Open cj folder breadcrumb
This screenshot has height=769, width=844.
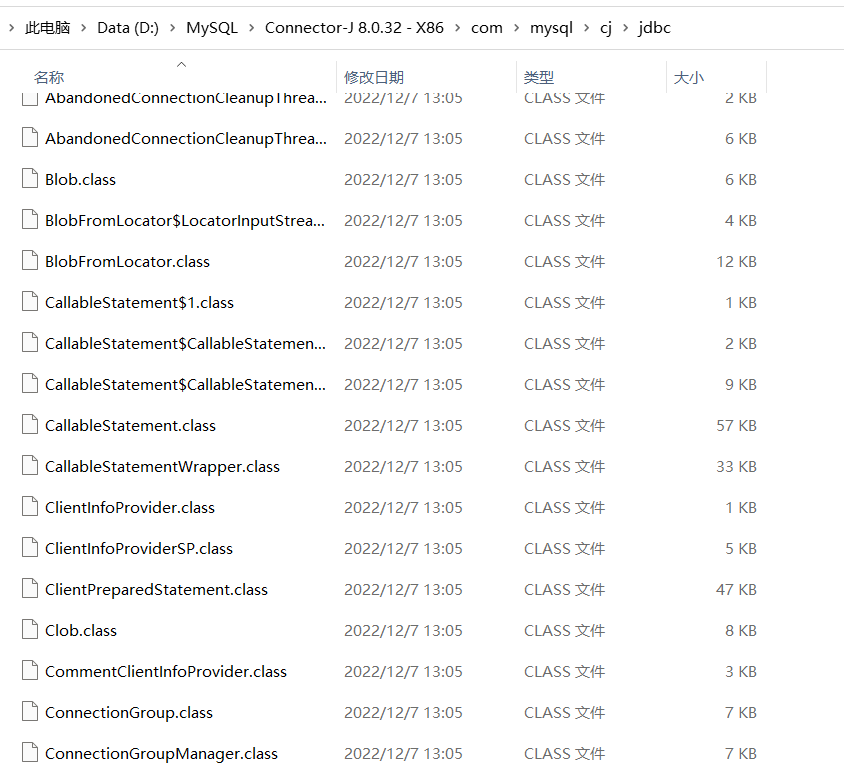point(606,27)
